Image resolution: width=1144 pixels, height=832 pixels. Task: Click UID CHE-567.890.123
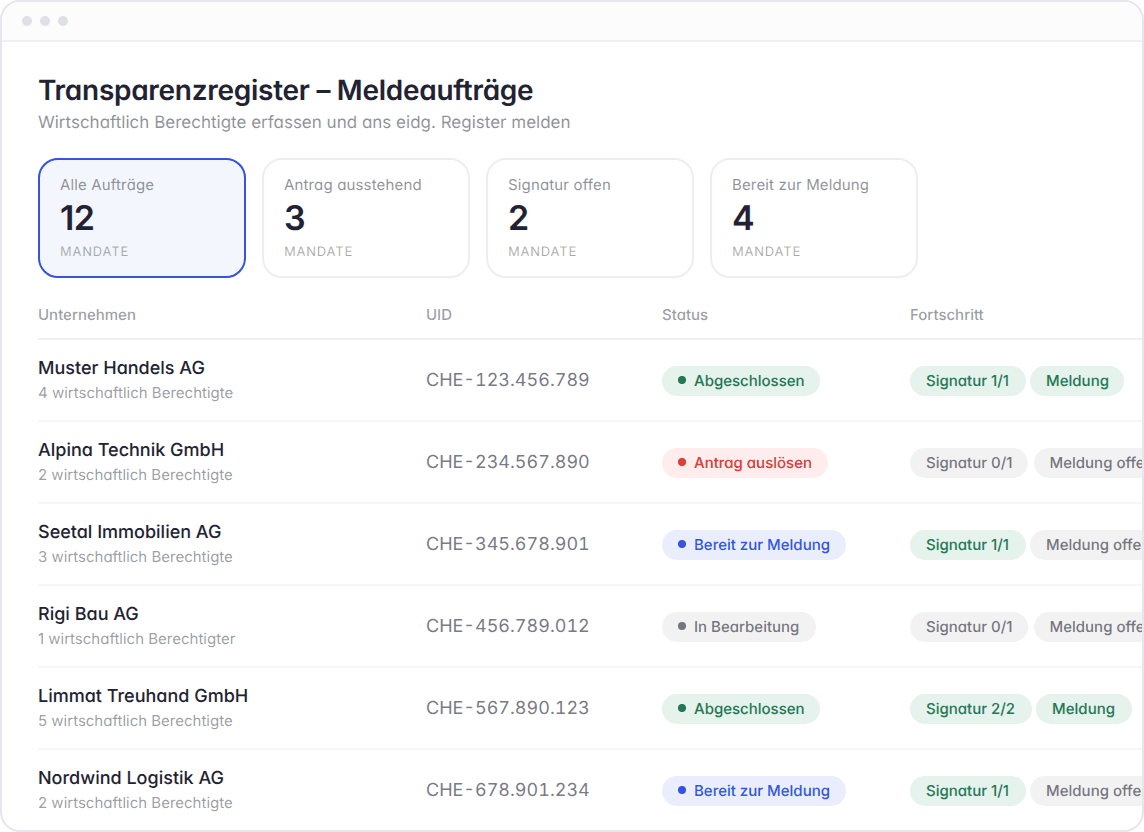point(508,708)
